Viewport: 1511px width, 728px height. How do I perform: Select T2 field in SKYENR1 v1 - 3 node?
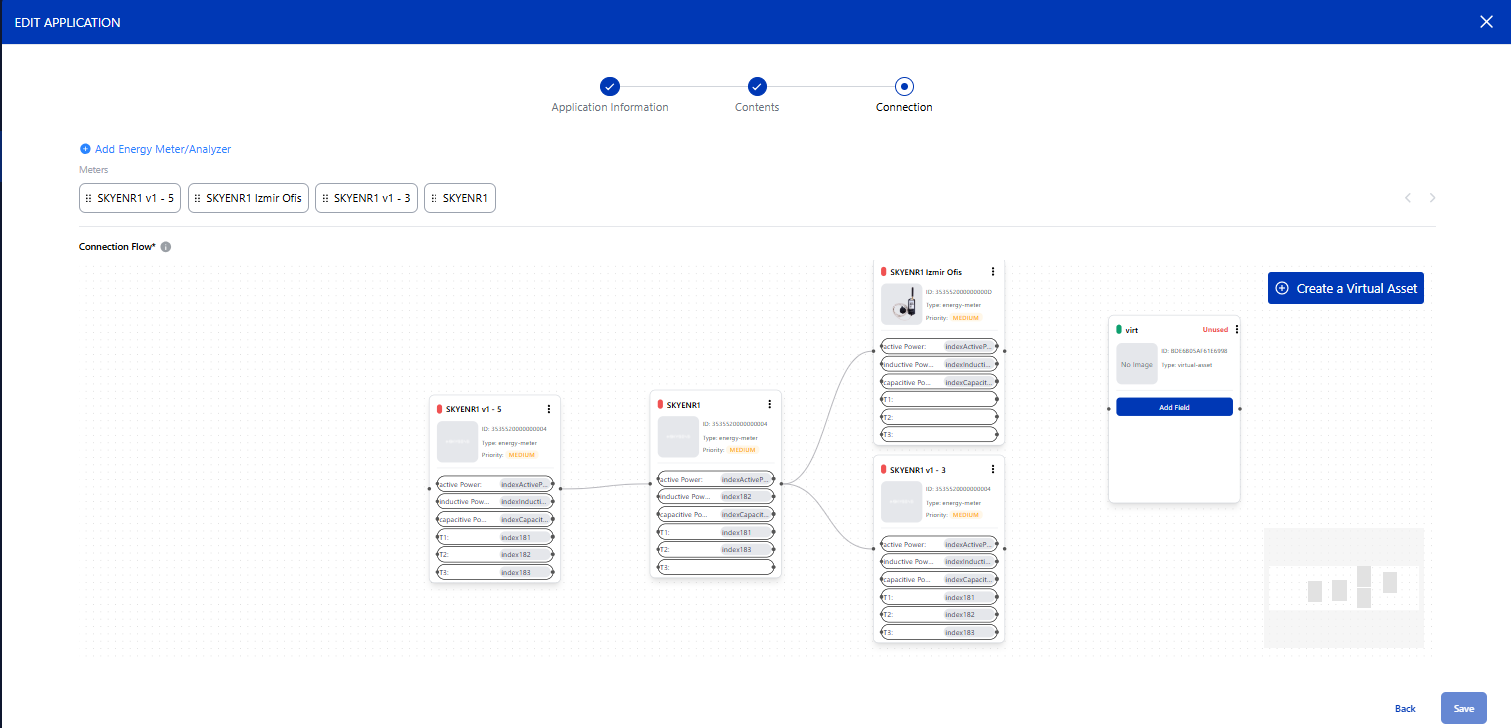[938, 614]
